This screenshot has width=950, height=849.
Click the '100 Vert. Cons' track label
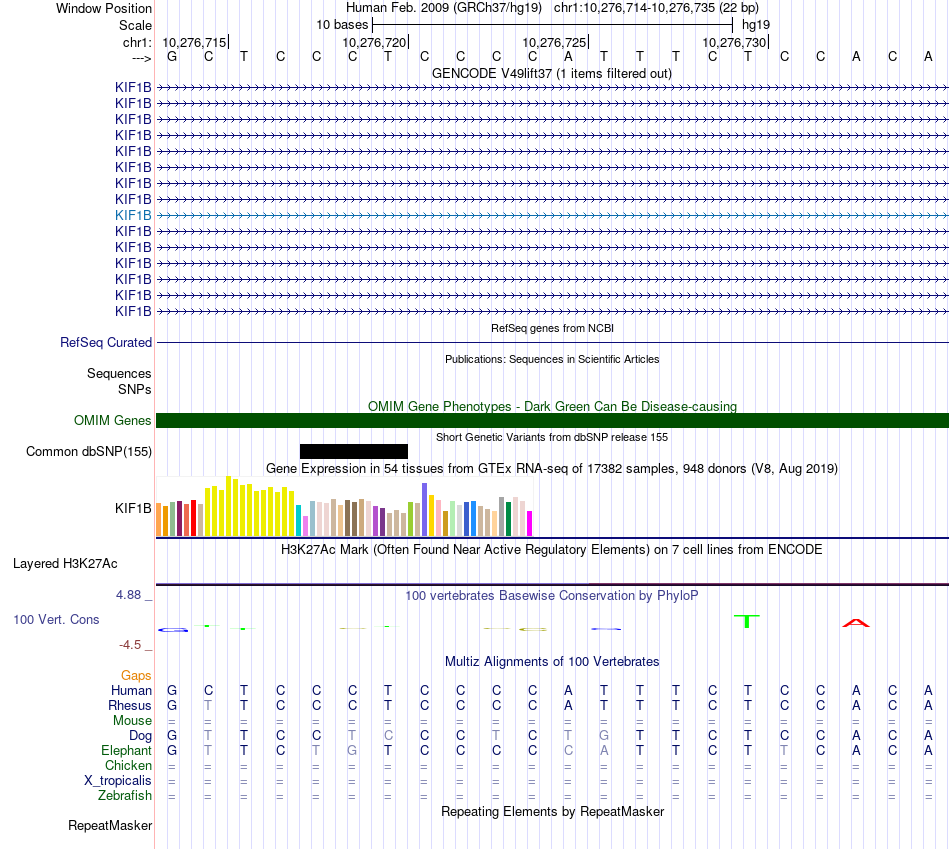[56, 619]
